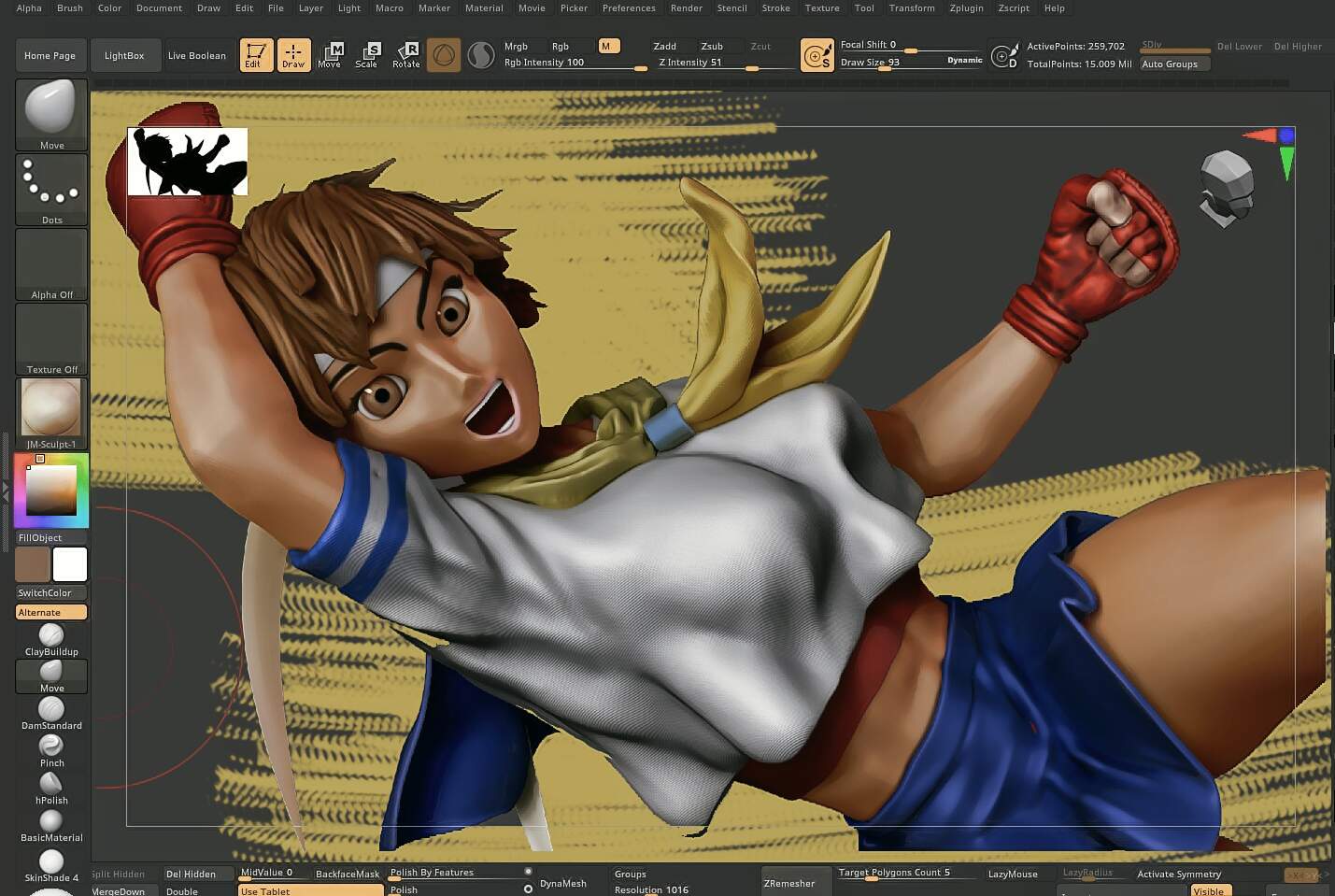Viewport: 1335px width, 896px height.
Task: Open LightBox browser
Action: pos(124,55)
